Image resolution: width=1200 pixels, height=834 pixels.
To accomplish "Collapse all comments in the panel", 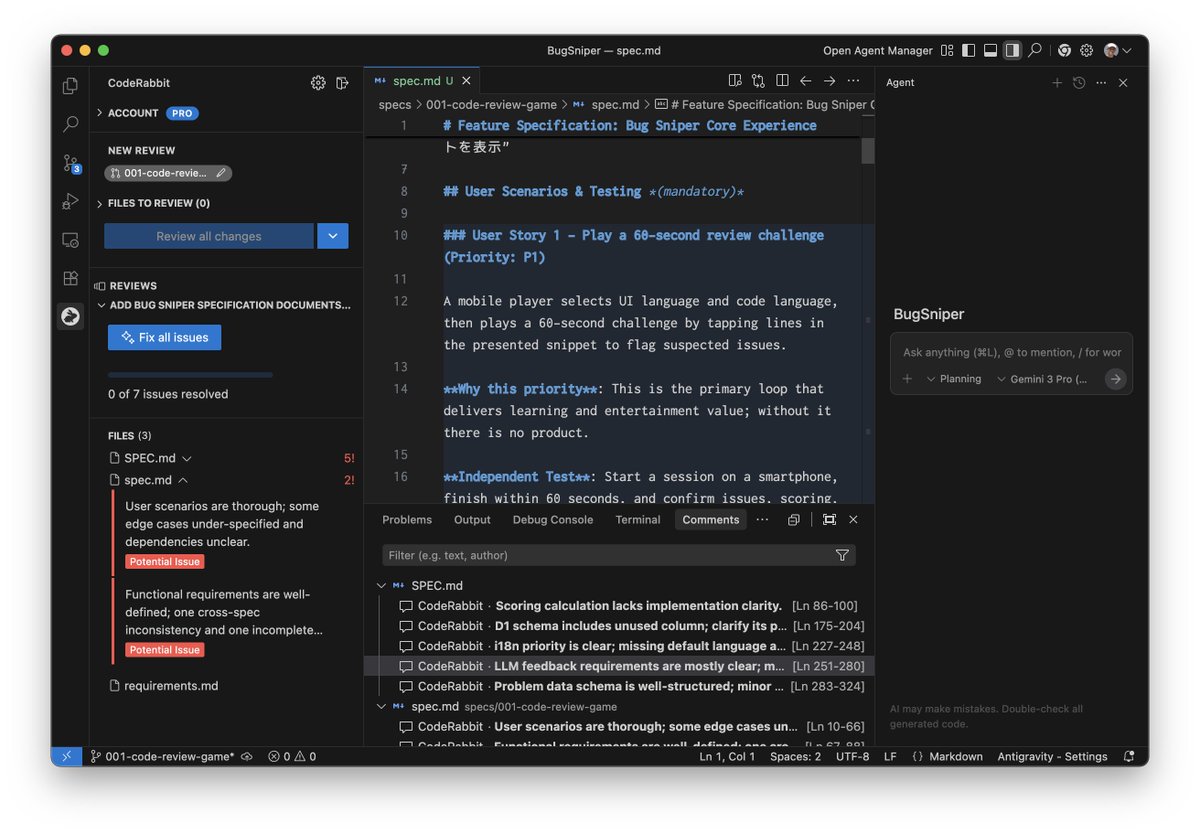I will coord(793,520).
